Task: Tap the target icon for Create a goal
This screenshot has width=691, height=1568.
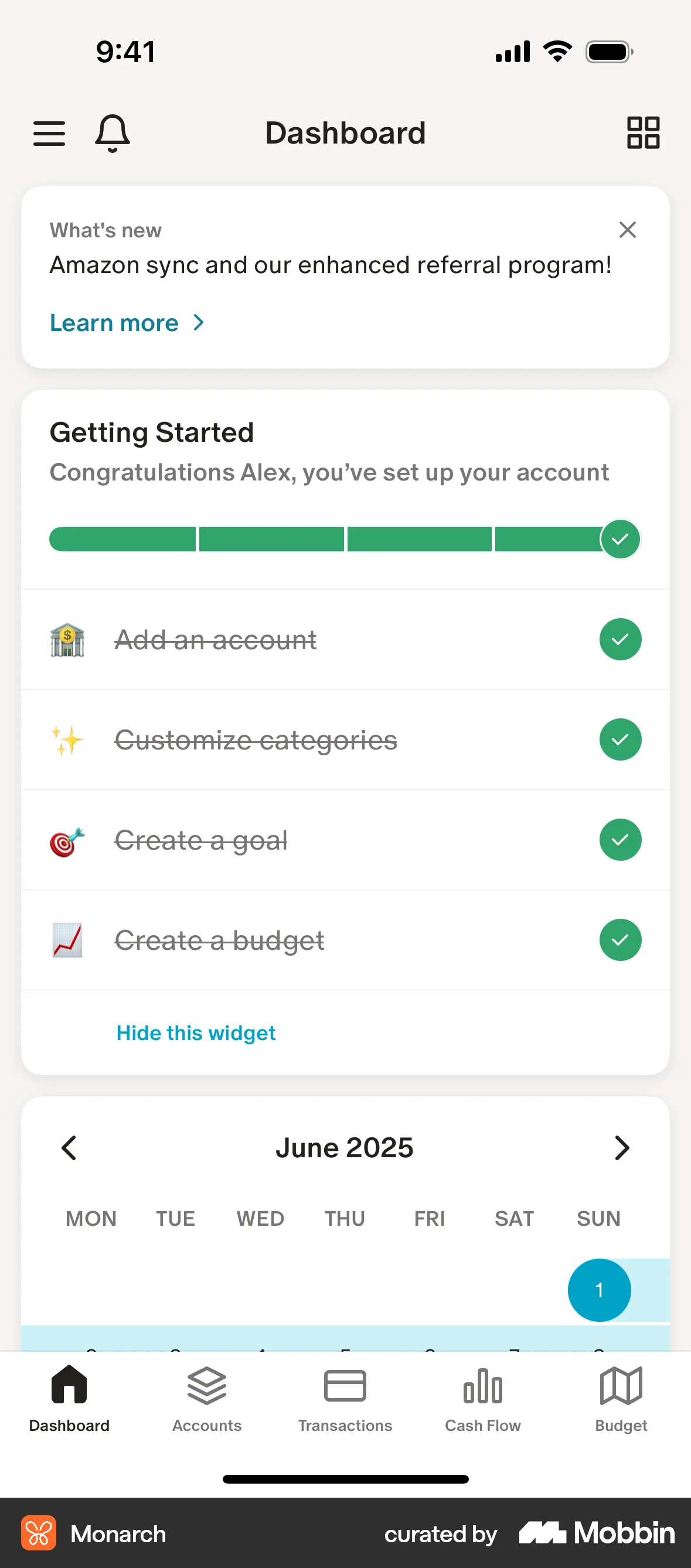Action: 67,841
